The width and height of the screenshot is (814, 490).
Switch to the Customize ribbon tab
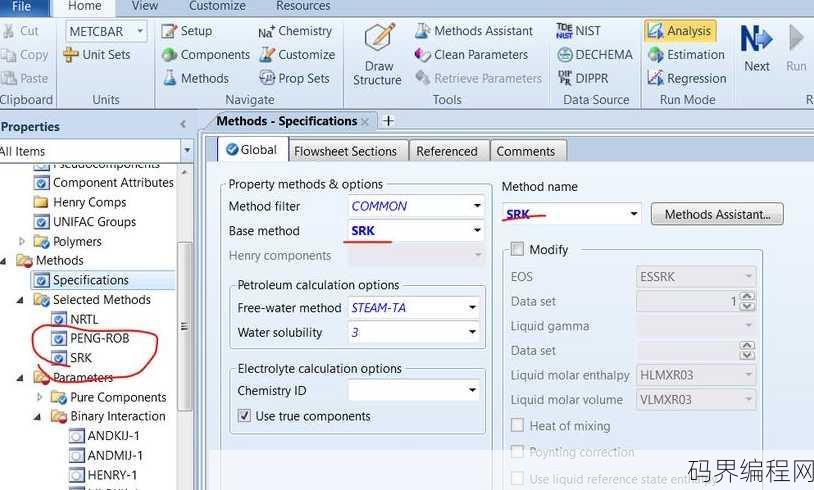[x=218, y=6]
